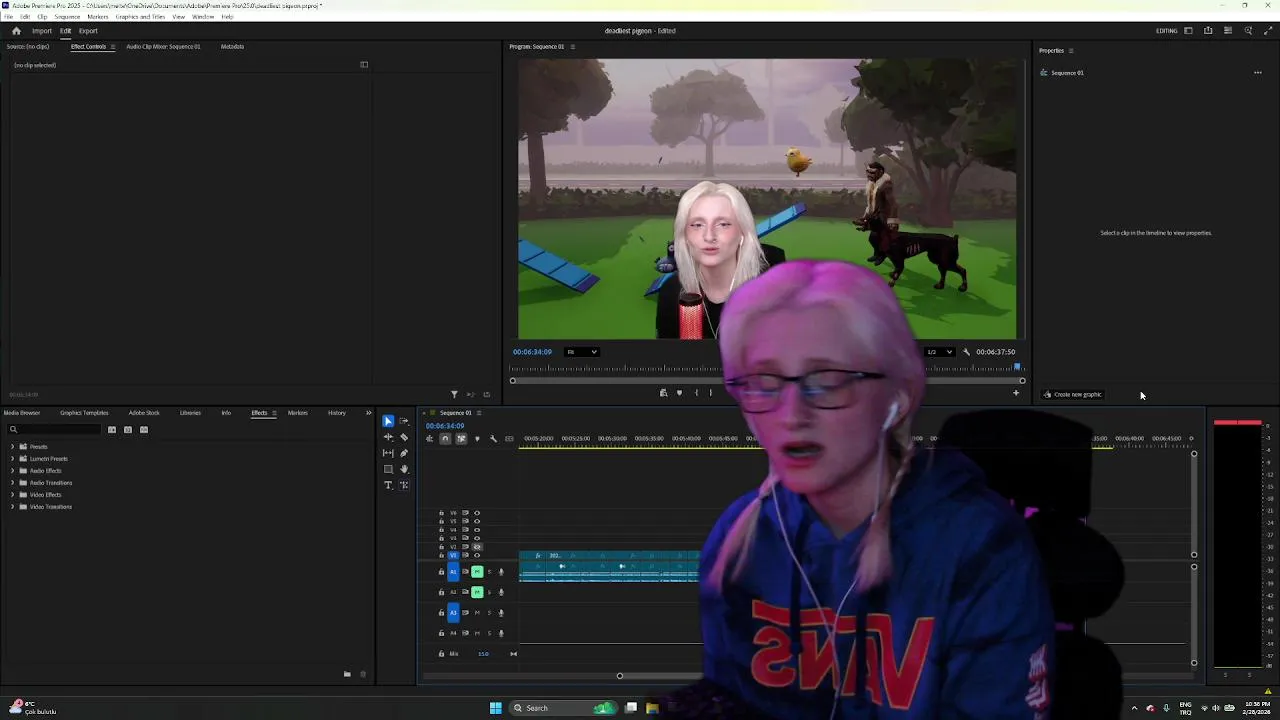
Task: Adjust the timeline horizontal zoom handle
Action: [619, 676]
